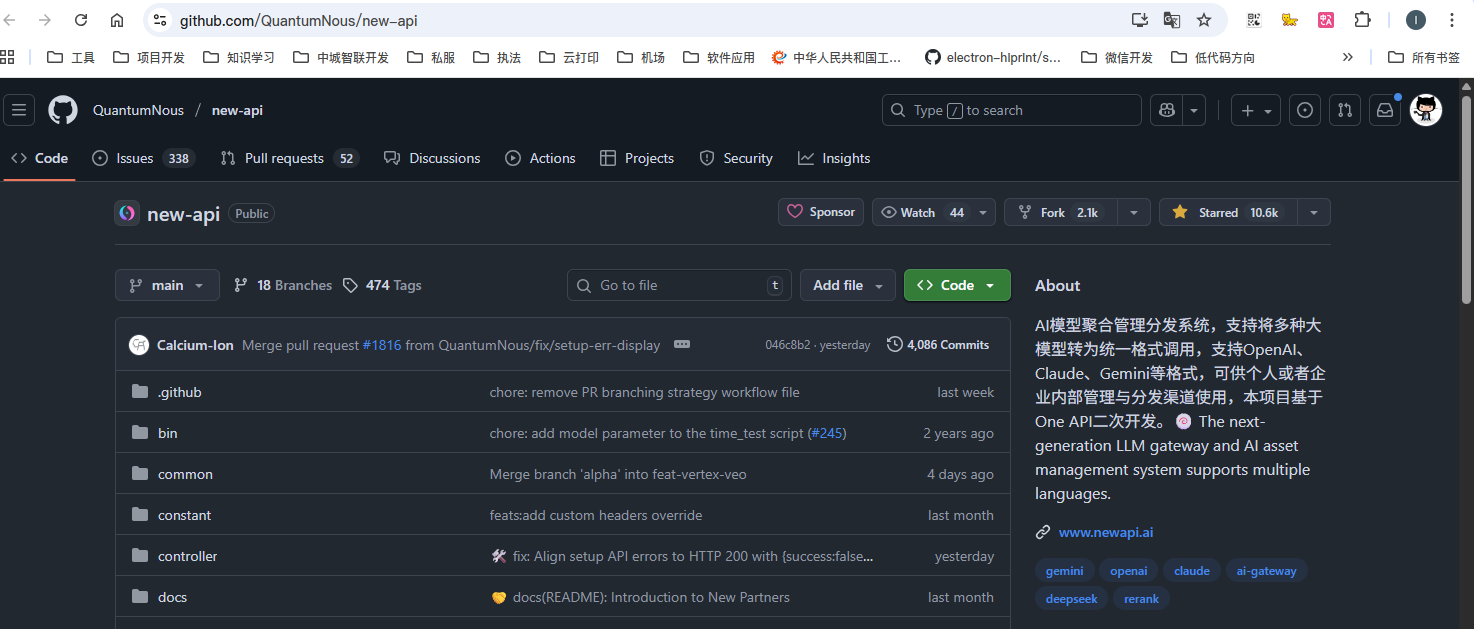The width and height of the screenshot is (1474, 629).
Task: Click the Watch button
Action: (922, 212)
